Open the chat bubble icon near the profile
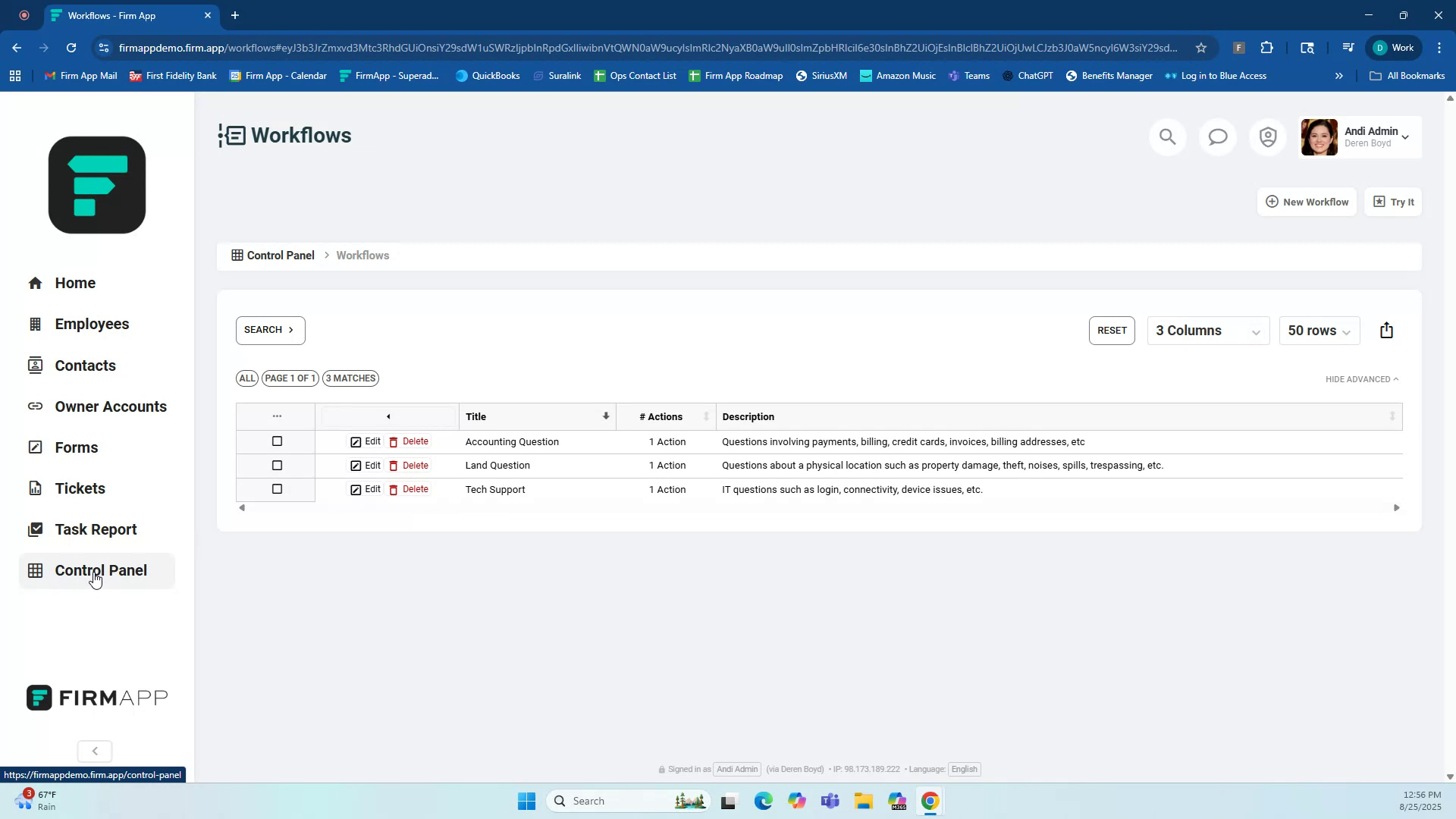This screenshot has width=1456, height=819. 1217,136
